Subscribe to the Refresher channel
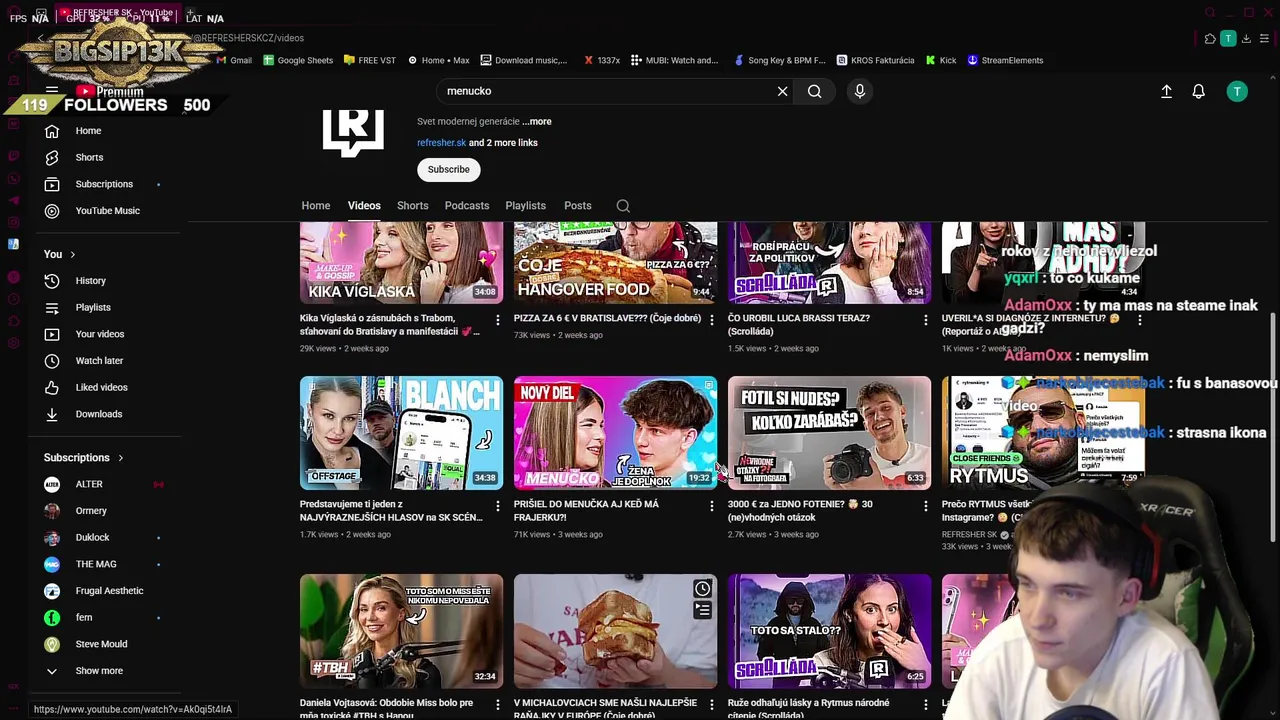Viewport: 1280px width, 720px height. click(x=448, y=170)
